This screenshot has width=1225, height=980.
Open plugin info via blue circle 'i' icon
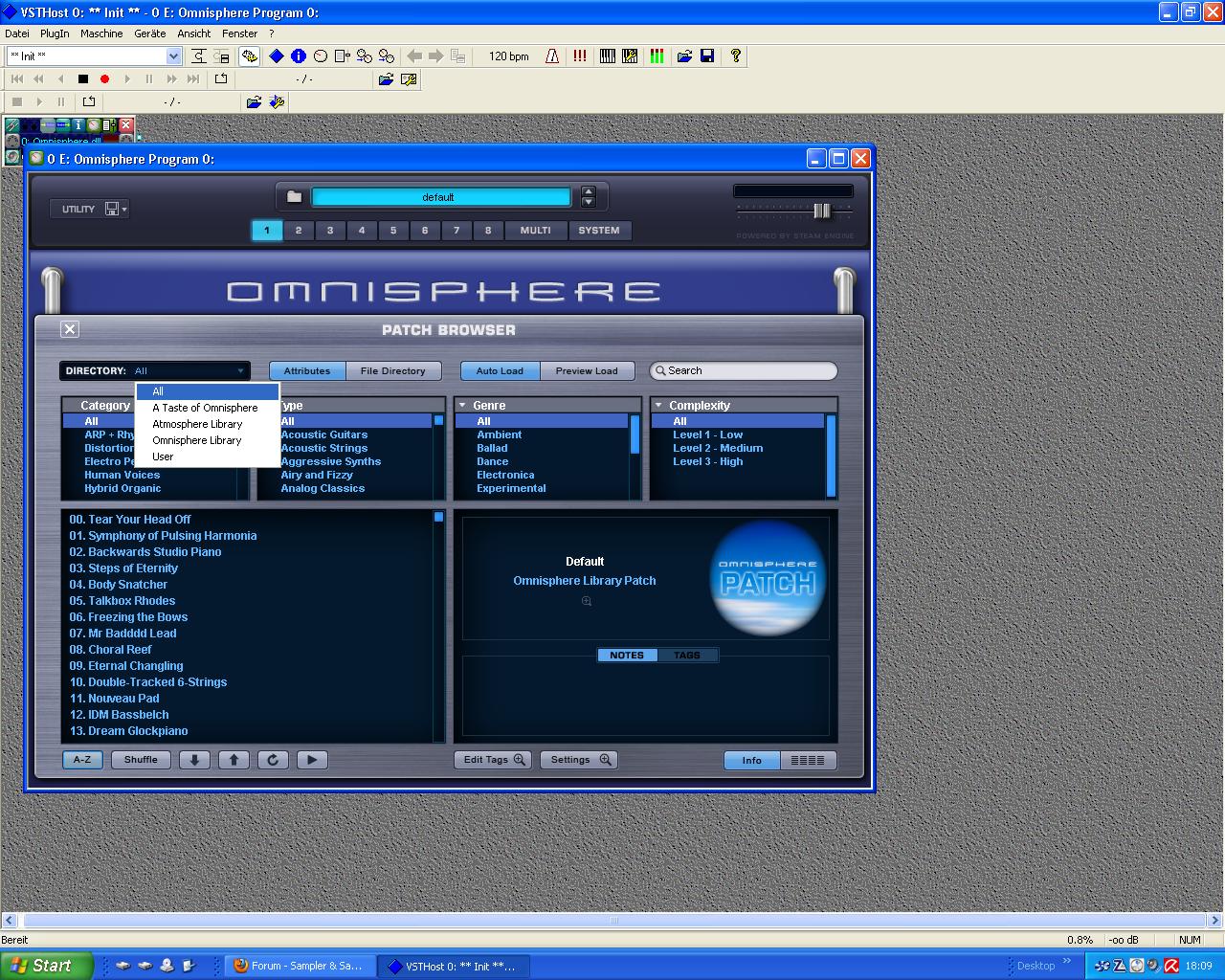coord(299,56)
